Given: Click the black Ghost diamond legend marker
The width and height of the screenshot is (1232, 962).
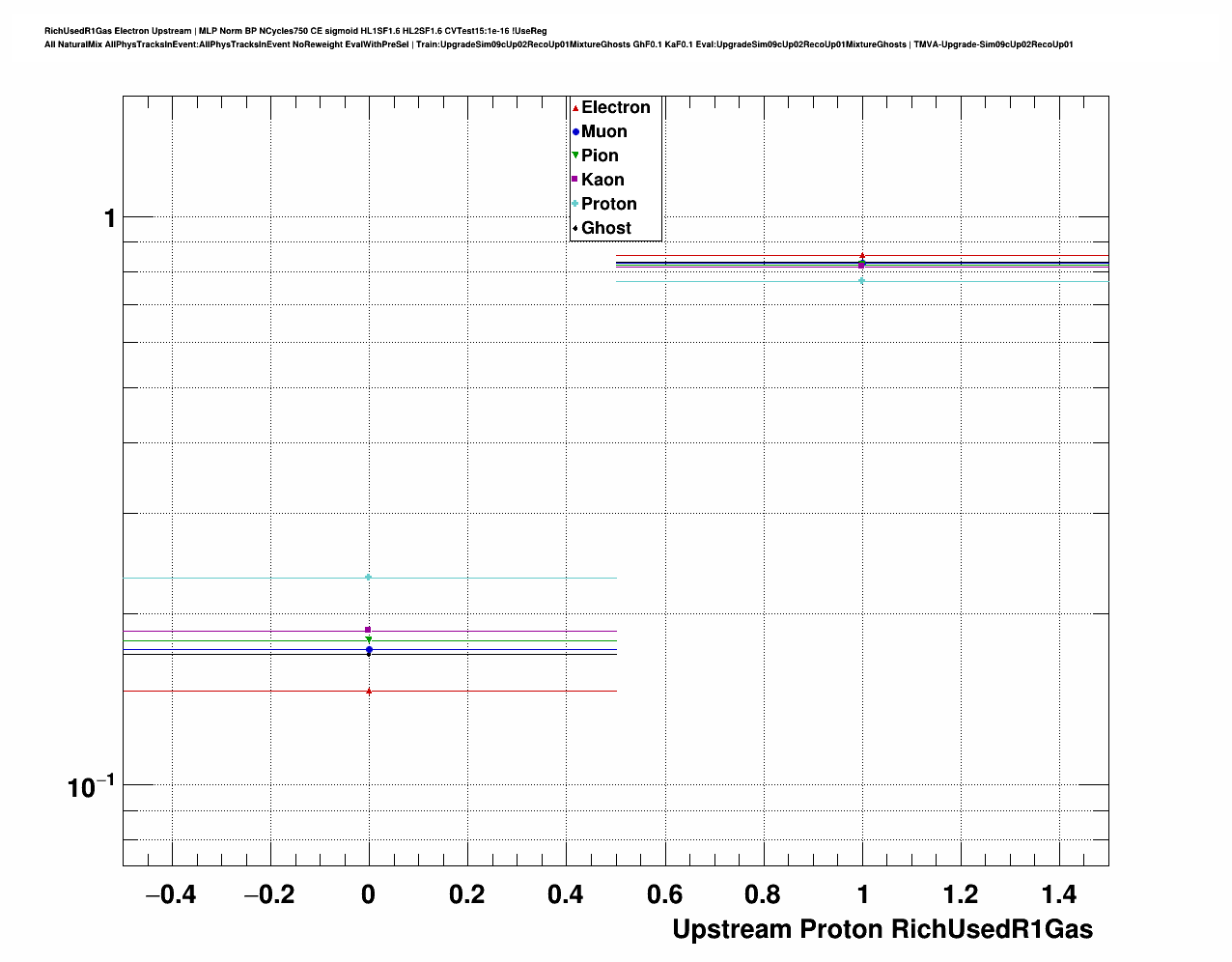Looking at the screenshot, I should [575, 228].
